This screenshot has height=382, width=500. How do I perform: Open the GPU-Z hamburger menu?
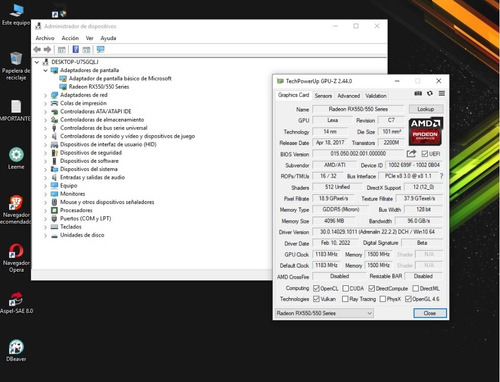[x=442, y=93]
